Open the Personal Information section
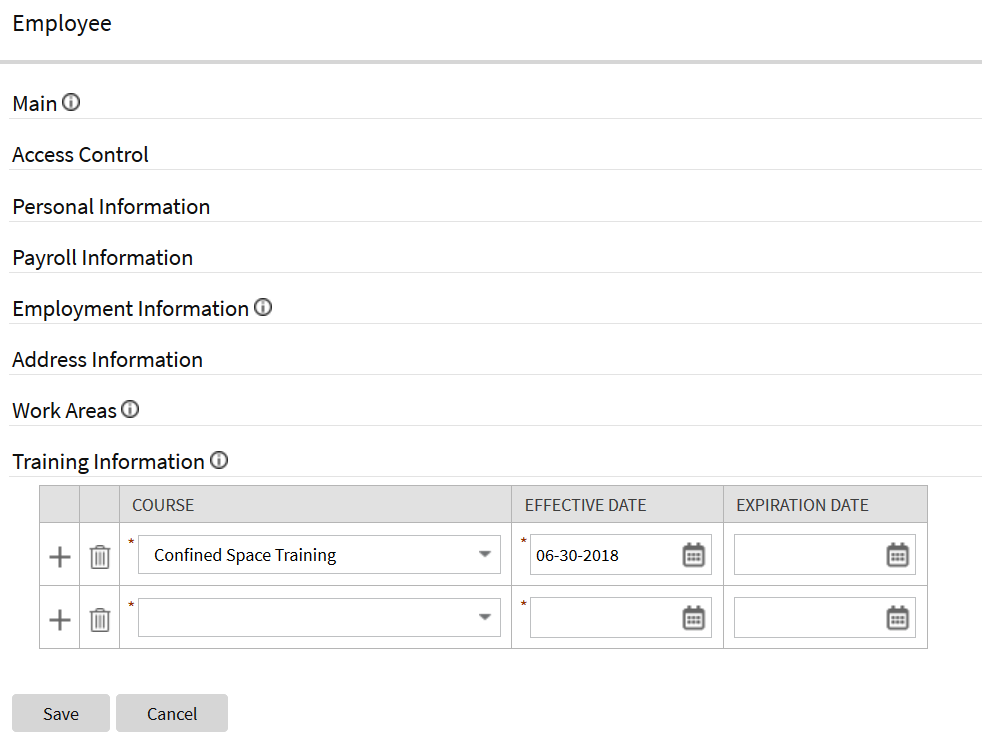The height and width of the screenshot is (754, 982). tap(110, 206)
